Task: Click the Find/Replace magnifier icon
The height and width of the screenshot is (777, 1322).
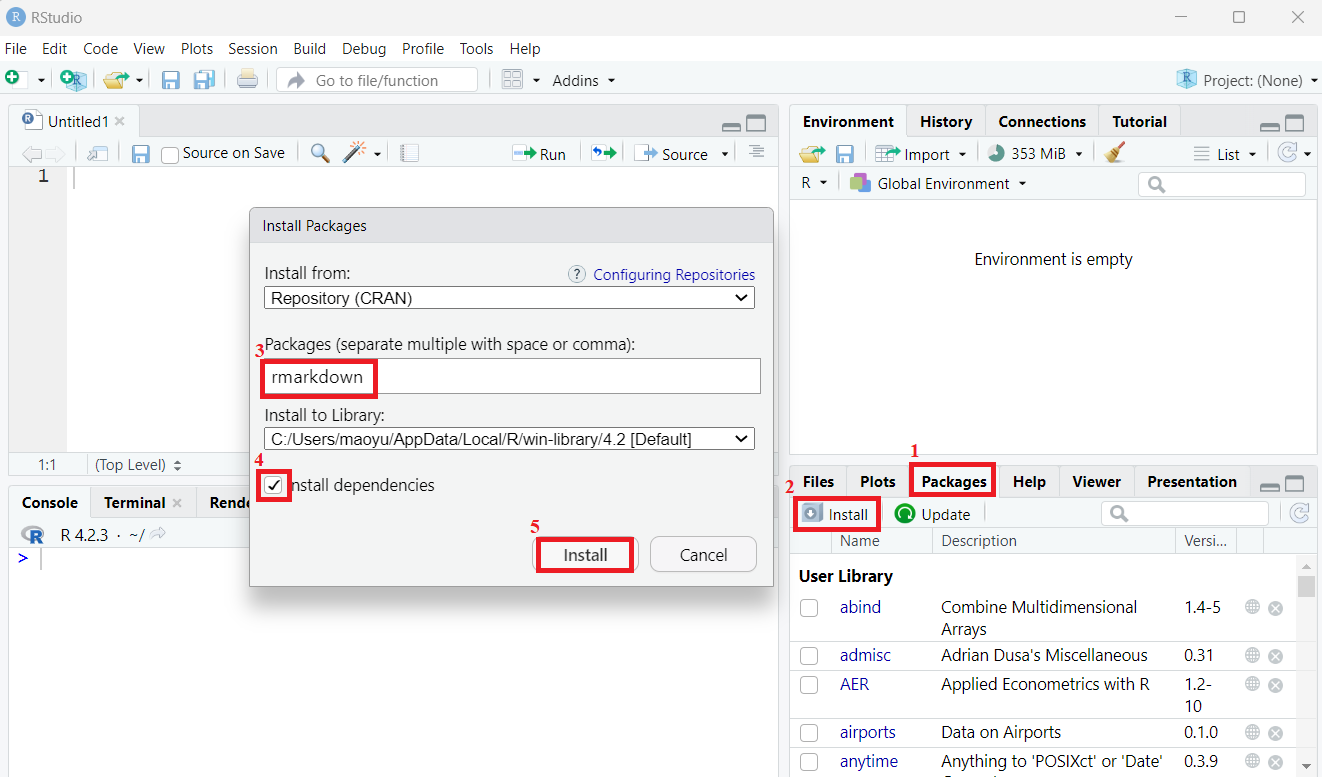Action: [320, 153]
